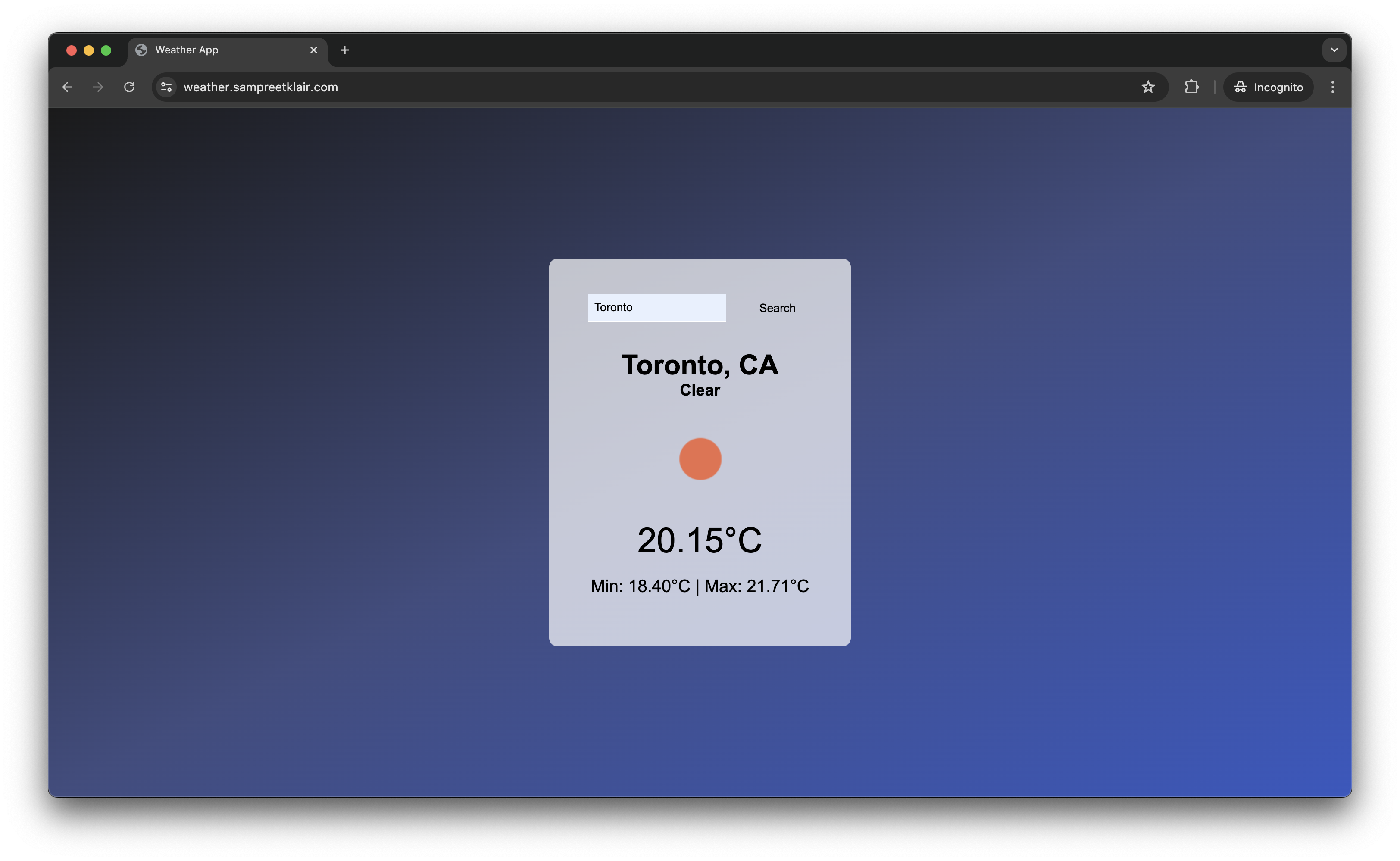Open a new tab with plus
This screenshot has height=861, width=1400.
pos(344,50)
